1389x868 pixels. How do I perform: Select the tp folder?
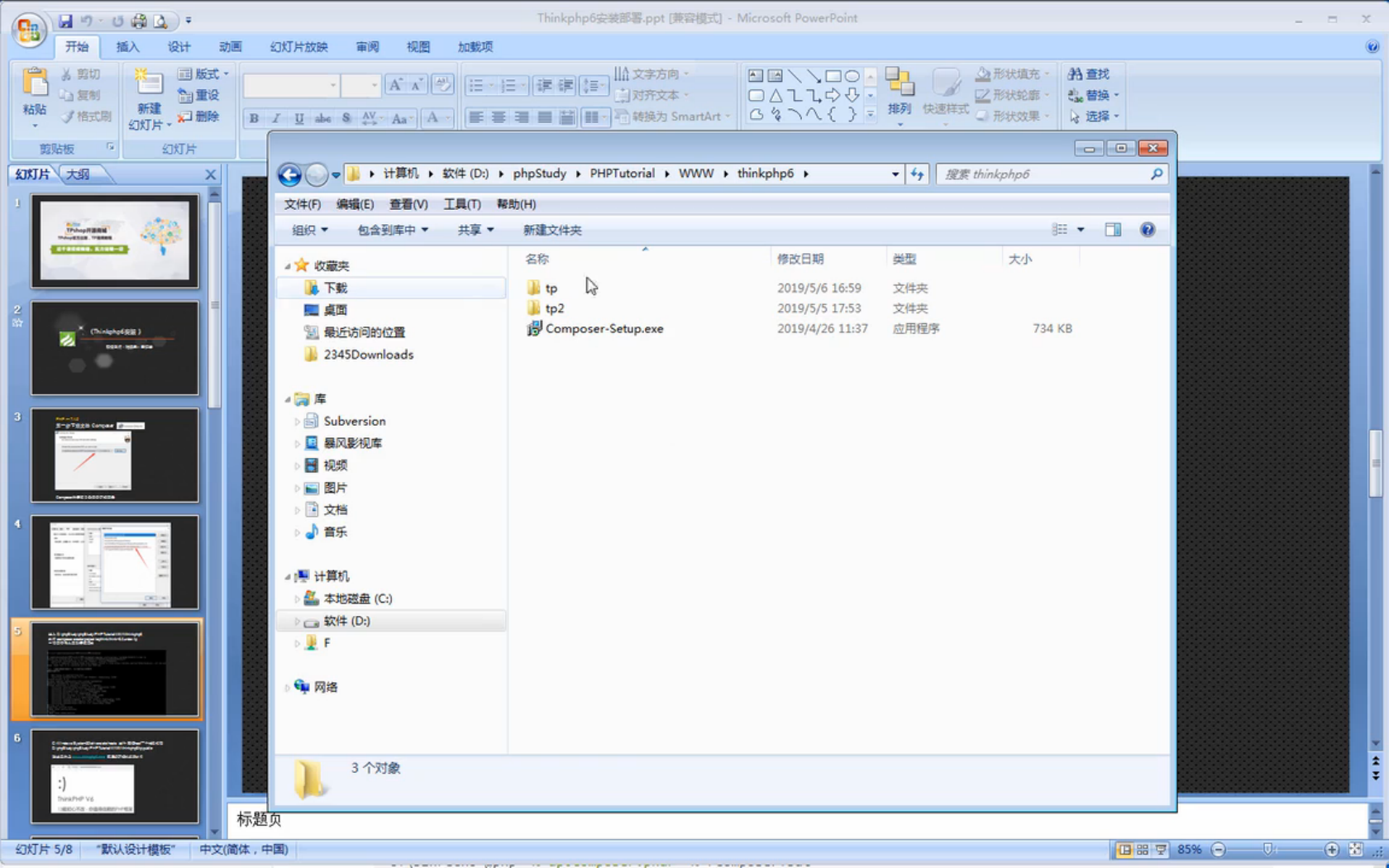(551, 289)
